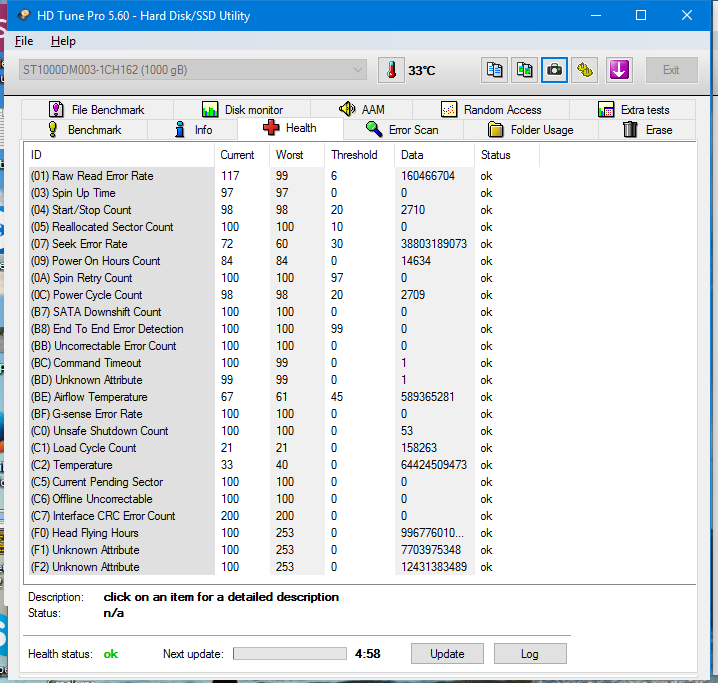Switch to the Disk monitor tab
The height and width of the screenshot is (683, 718).
[242, 110]
